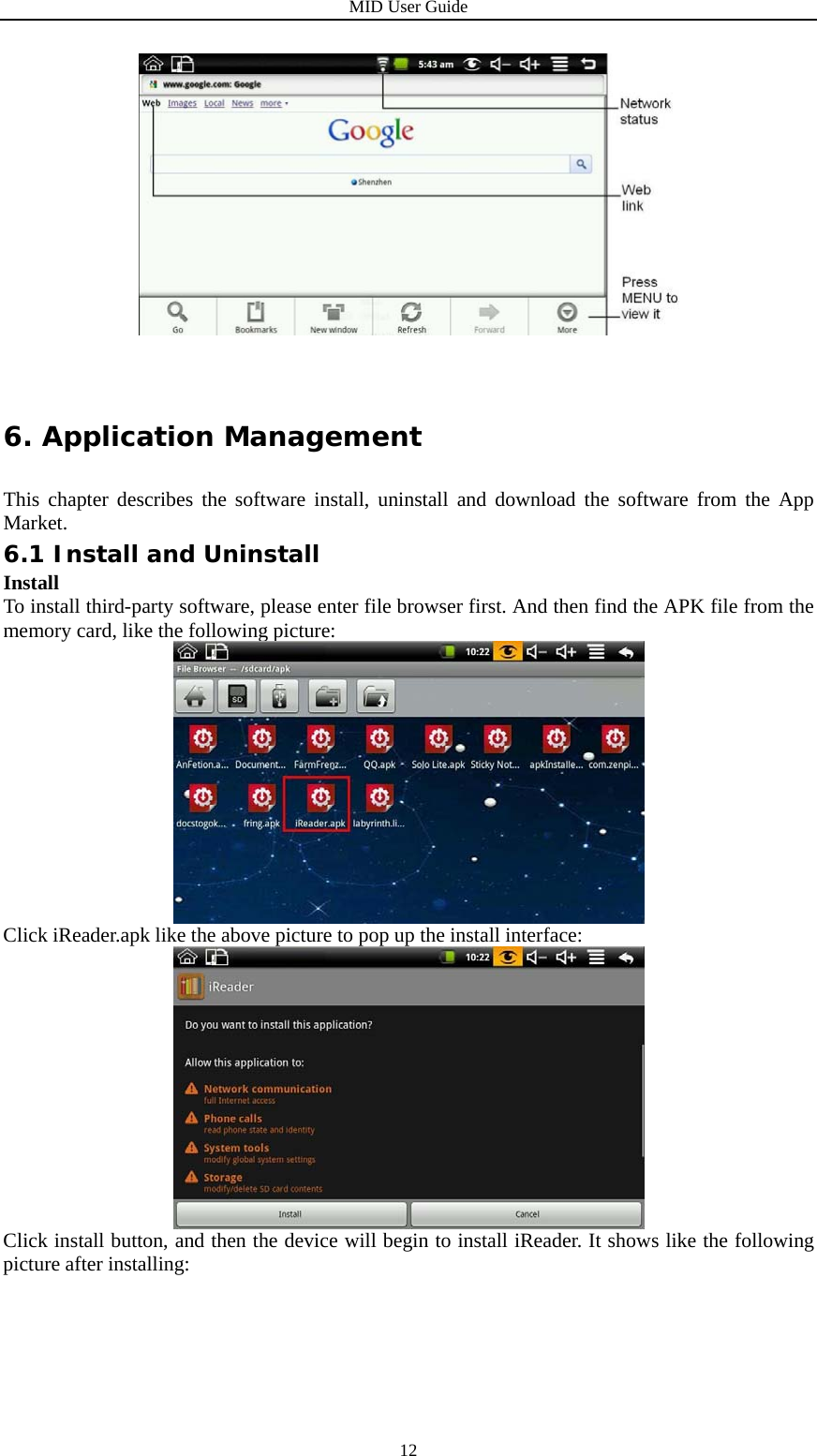Expand the 'more' dropdown on Google page

pos(274,103)
